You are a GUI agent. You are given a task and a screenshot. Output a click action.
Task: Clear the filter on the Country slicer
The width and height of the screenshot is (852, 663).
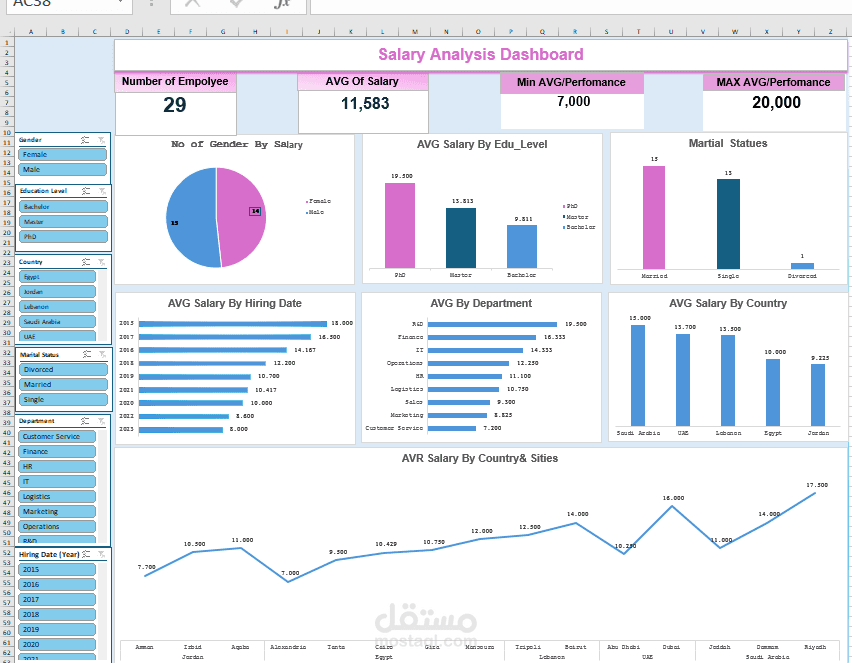pyautogui.click(x=102, y=262)
